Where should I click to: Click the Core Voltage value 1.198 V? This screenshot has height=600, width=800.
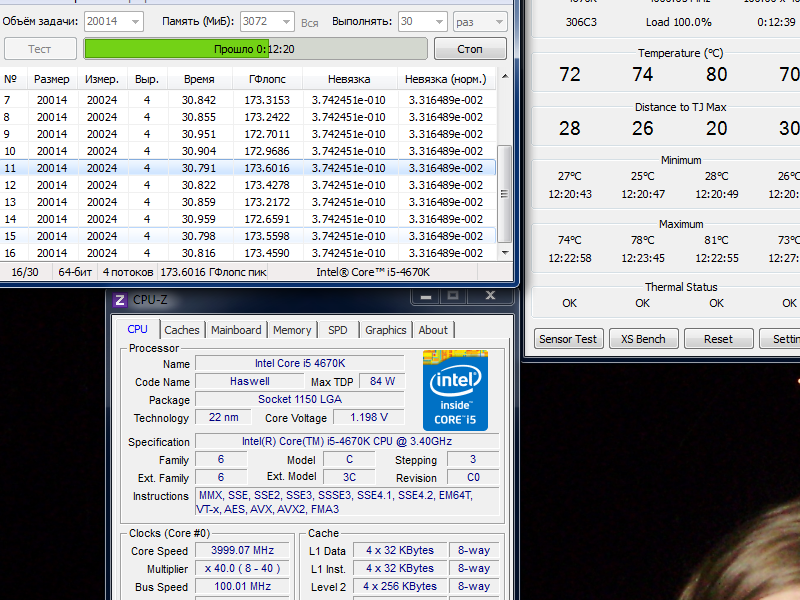[x=369, y=417]
